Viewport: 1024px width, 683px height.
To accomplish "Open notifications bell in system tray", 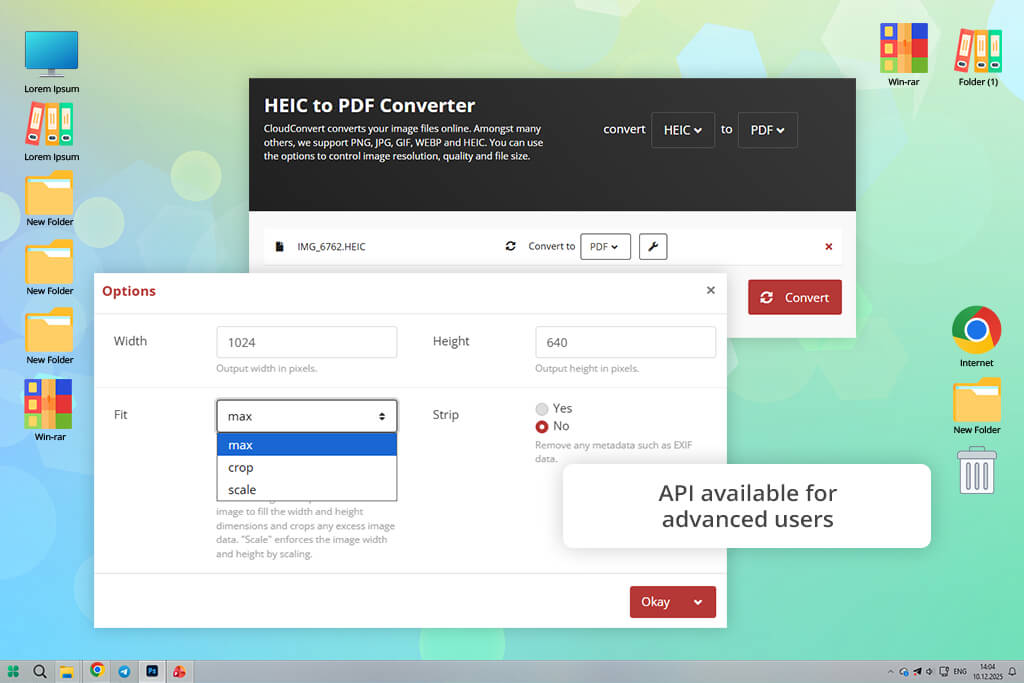I will 1012,671.
